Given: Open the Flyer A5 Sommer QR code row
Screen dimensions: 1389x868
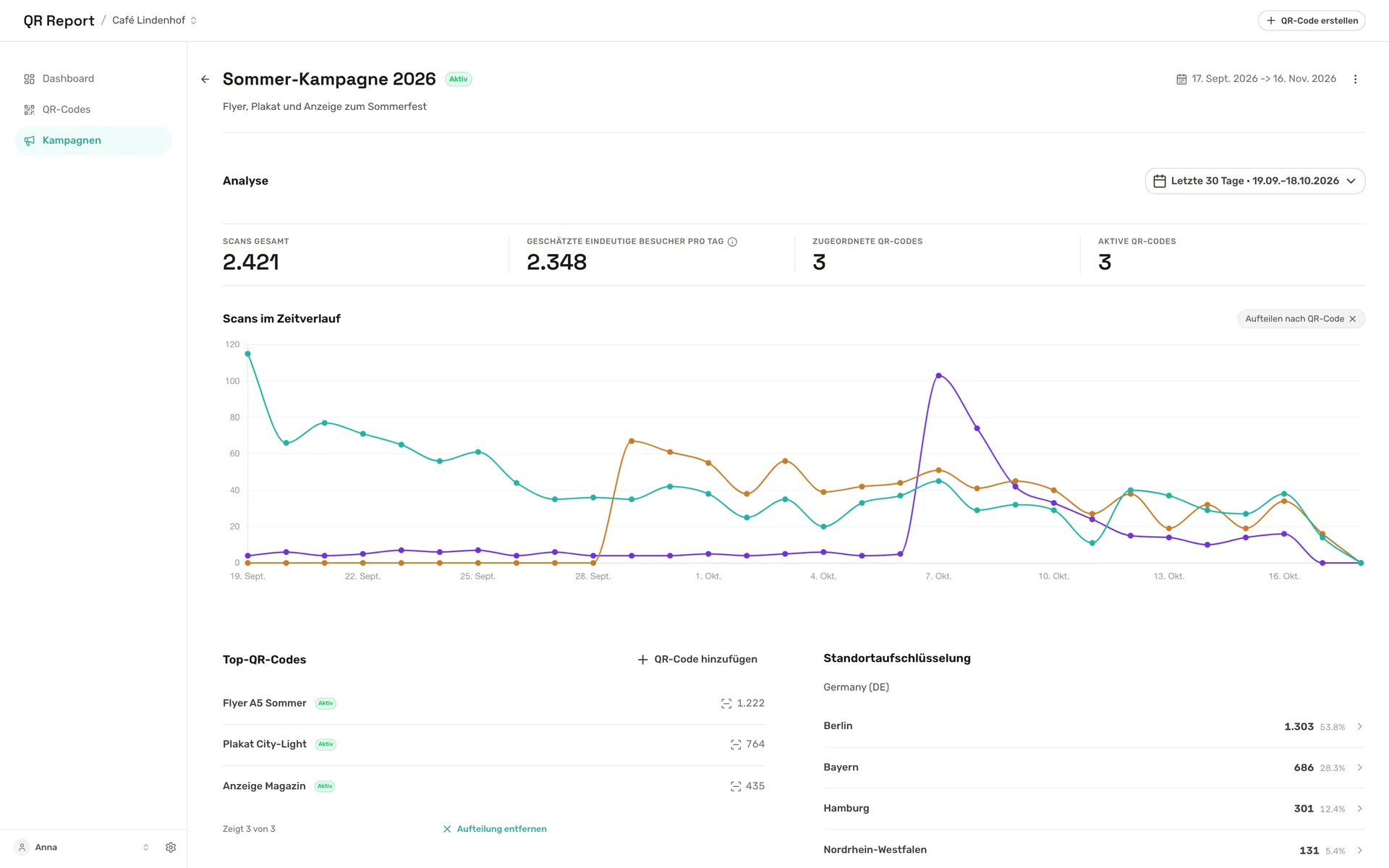Looking at the screenshot, I should click(493, 704).
